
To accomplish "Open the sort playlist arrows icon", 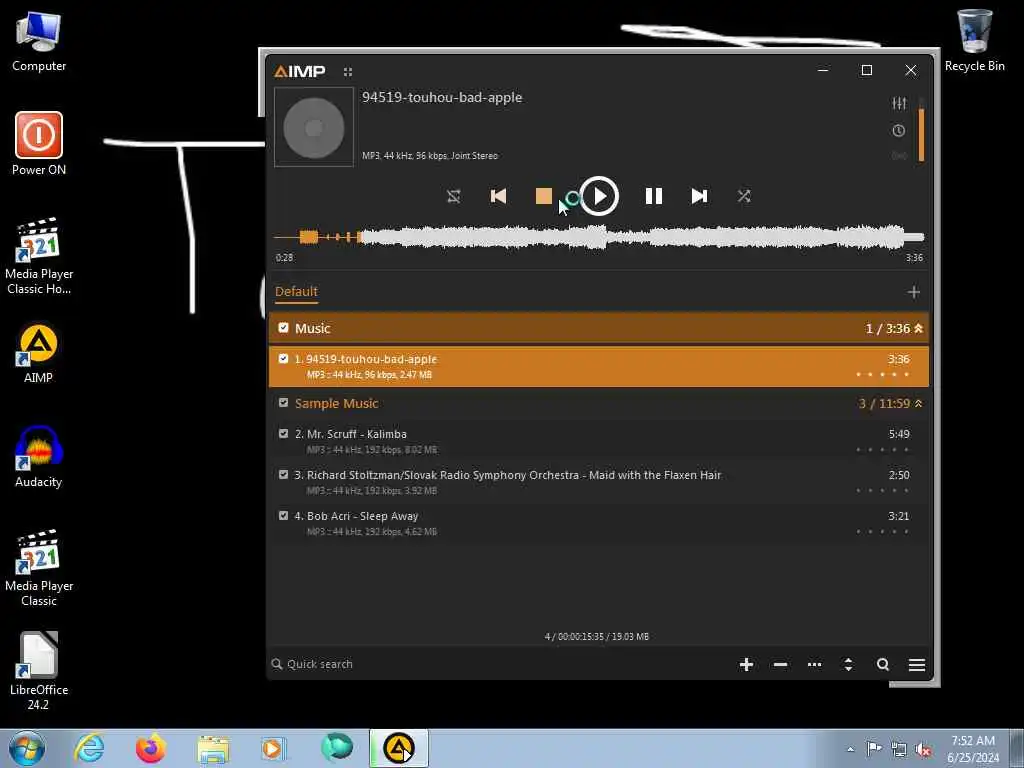I will point(848,664).
